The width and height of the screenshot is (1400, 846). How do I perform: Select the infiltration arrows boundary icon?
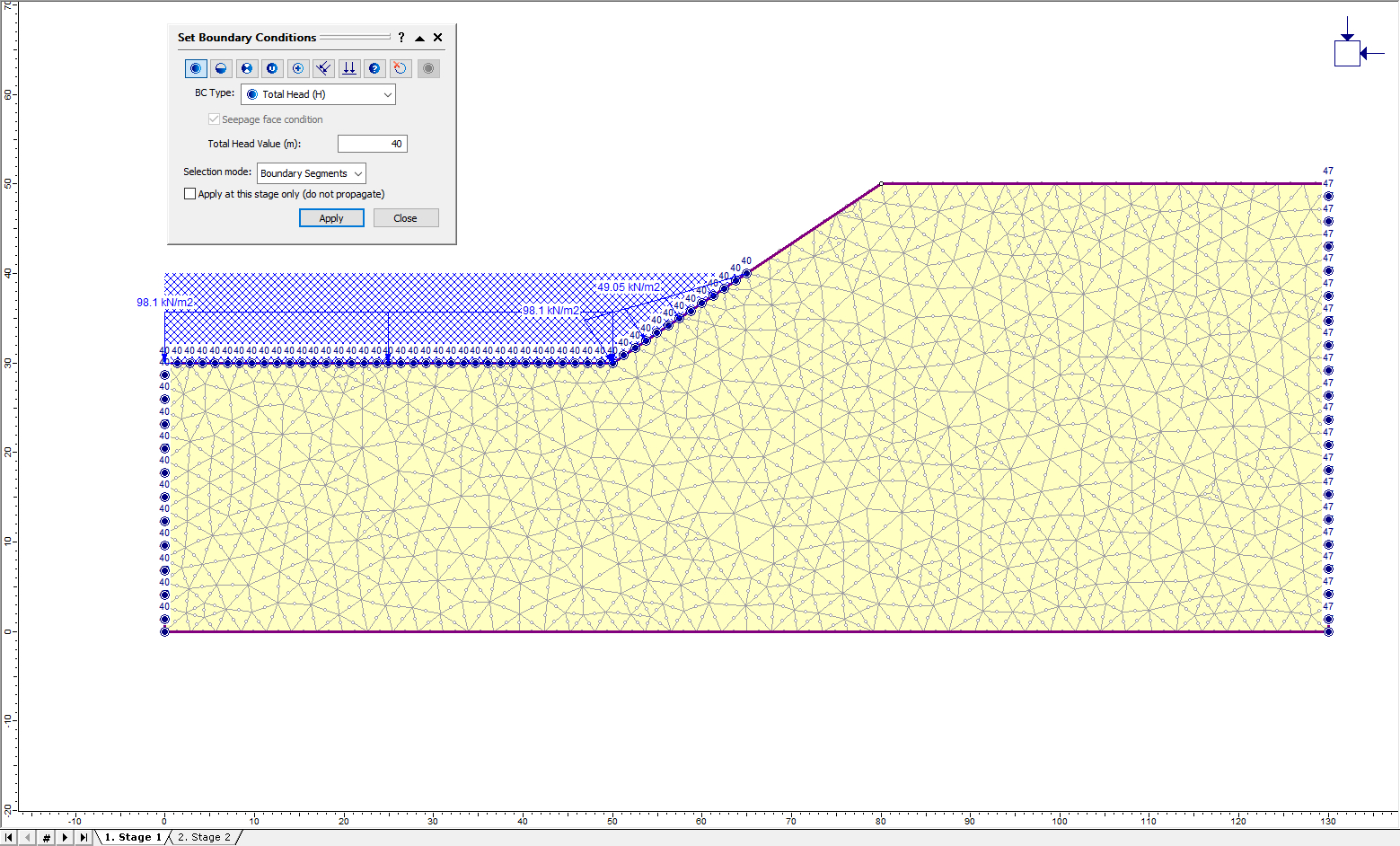[x=323, y=68]
